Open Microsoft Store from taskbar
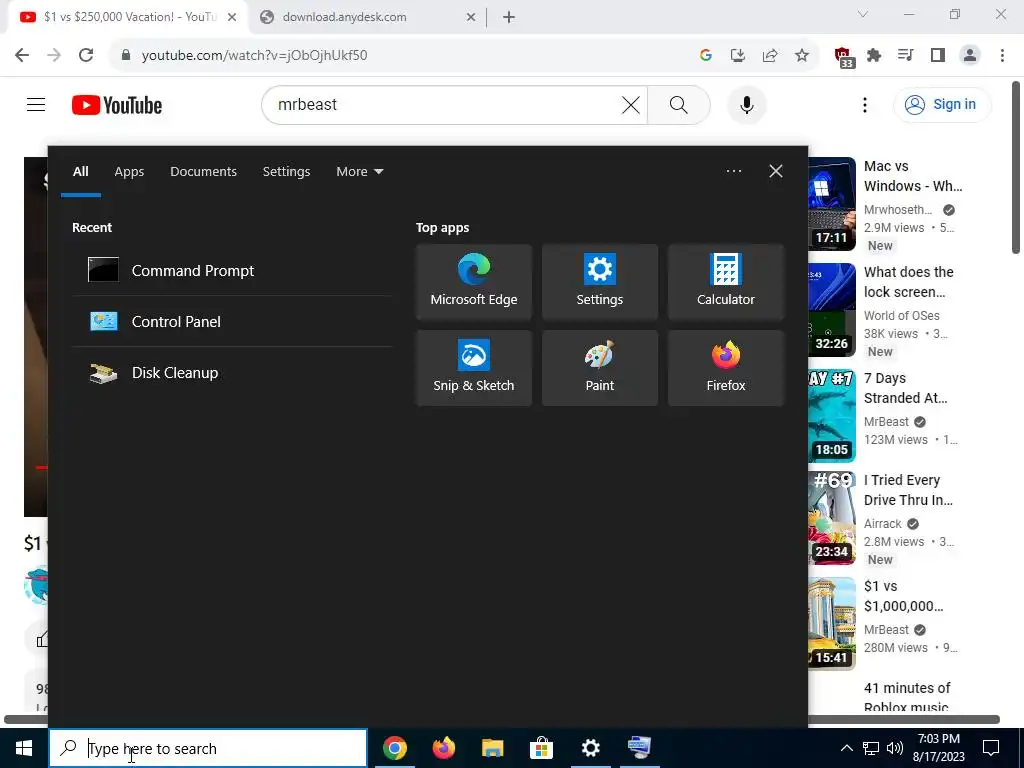The width and height of the screenshot is (1024, 768). pyautogui.click(x=541, y=748)
